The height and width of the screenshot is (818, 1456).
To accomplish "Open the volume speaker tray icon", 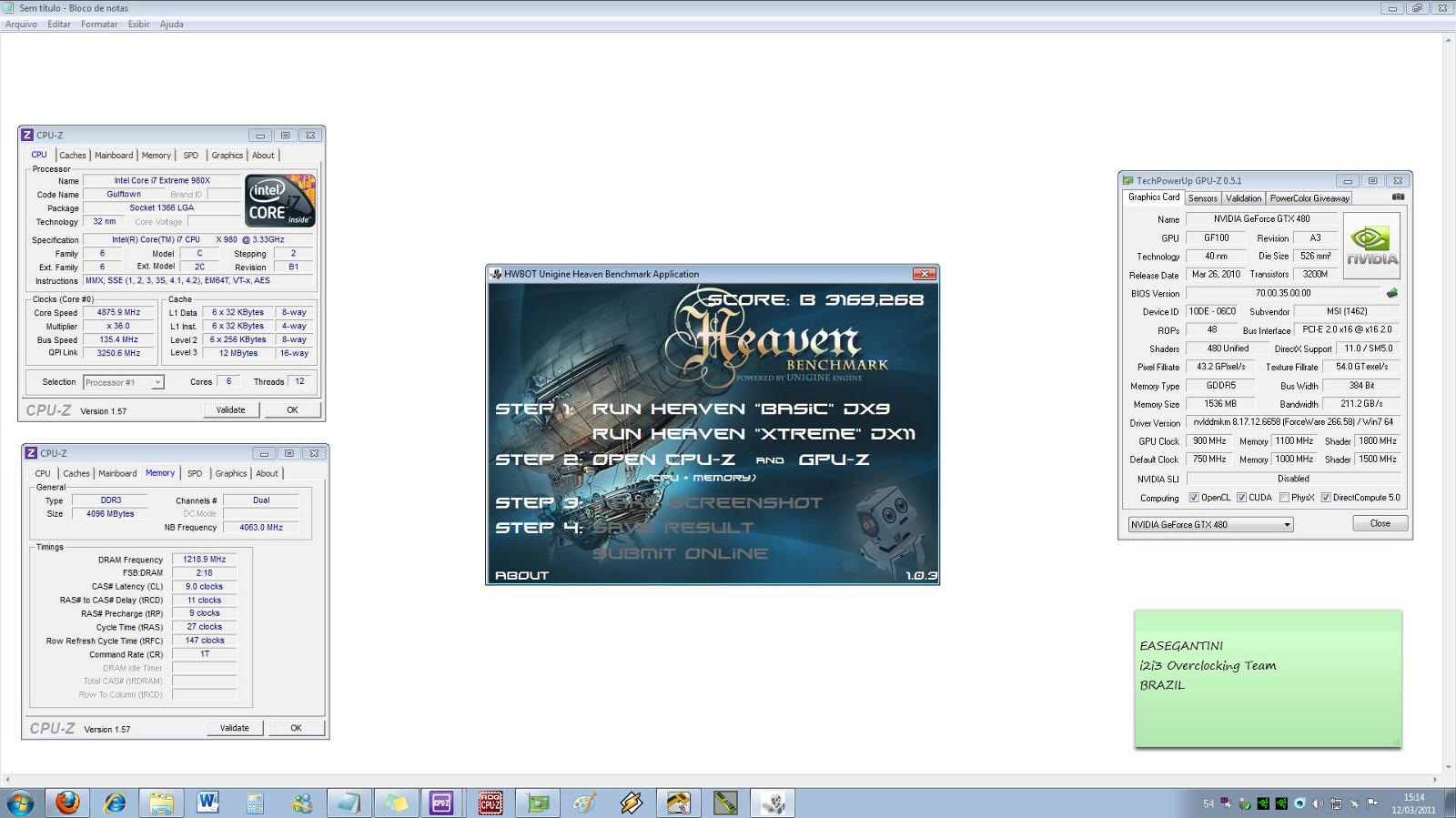I will point(1318,803).
